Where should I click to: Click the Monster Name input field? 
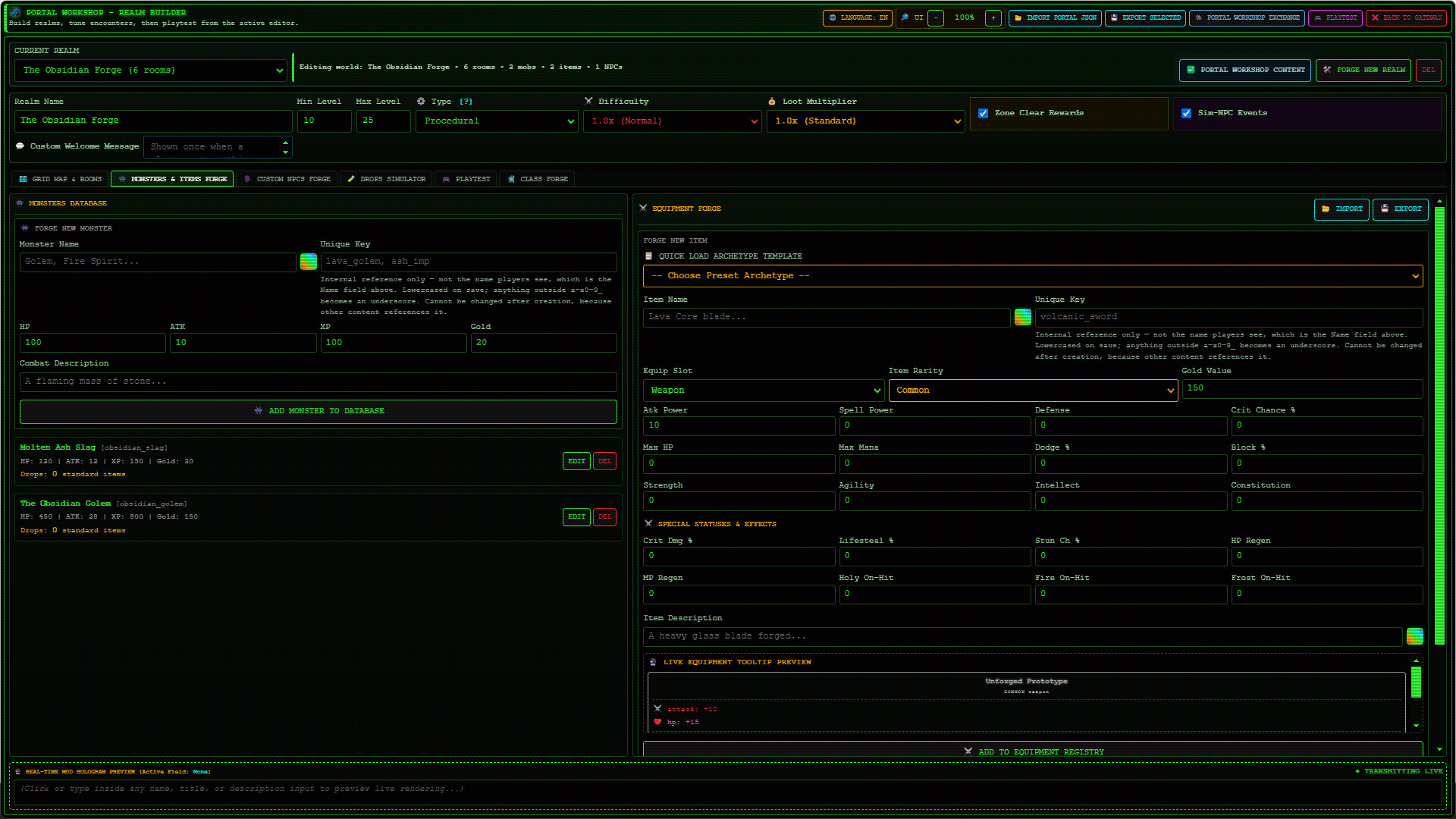tap(158, 262)
